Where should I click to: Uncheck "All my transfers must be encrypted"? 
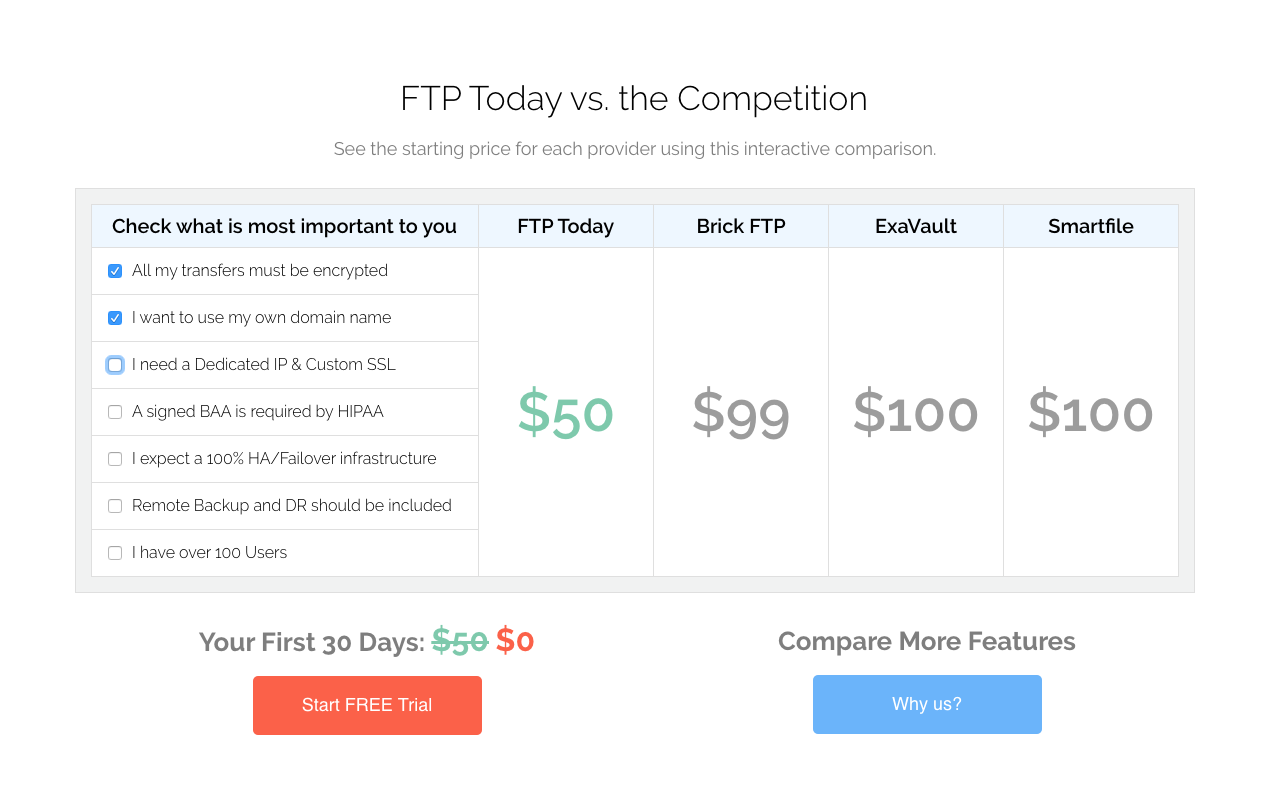115,271
